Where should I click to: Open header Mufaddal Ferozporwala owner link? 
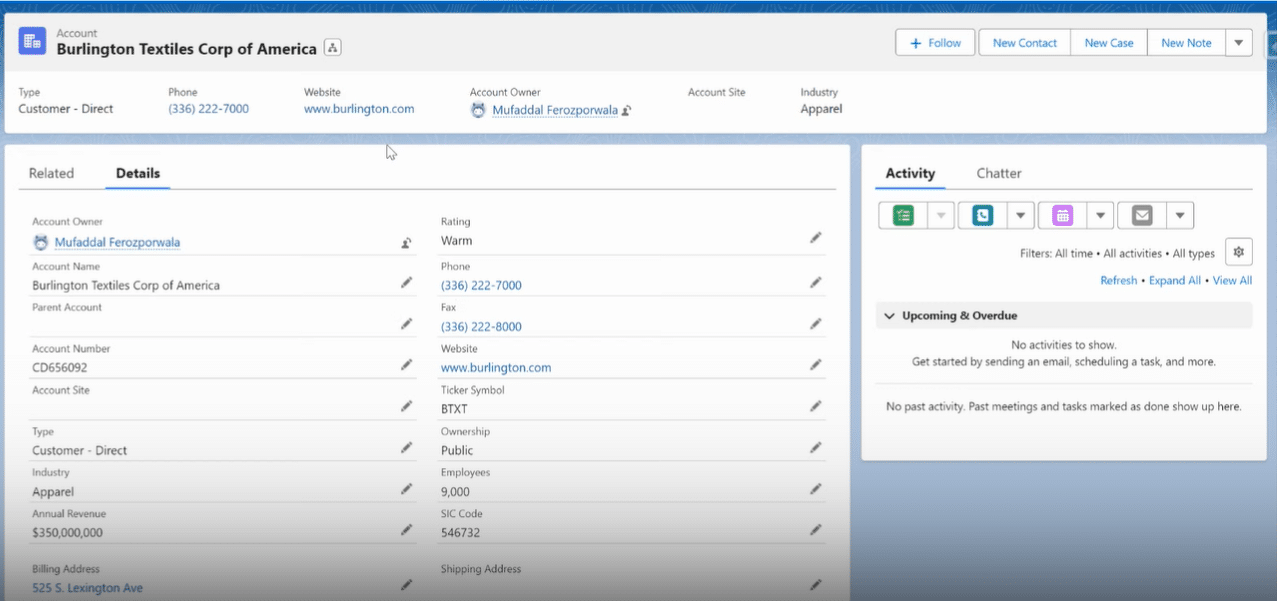[x=555, y=110]
